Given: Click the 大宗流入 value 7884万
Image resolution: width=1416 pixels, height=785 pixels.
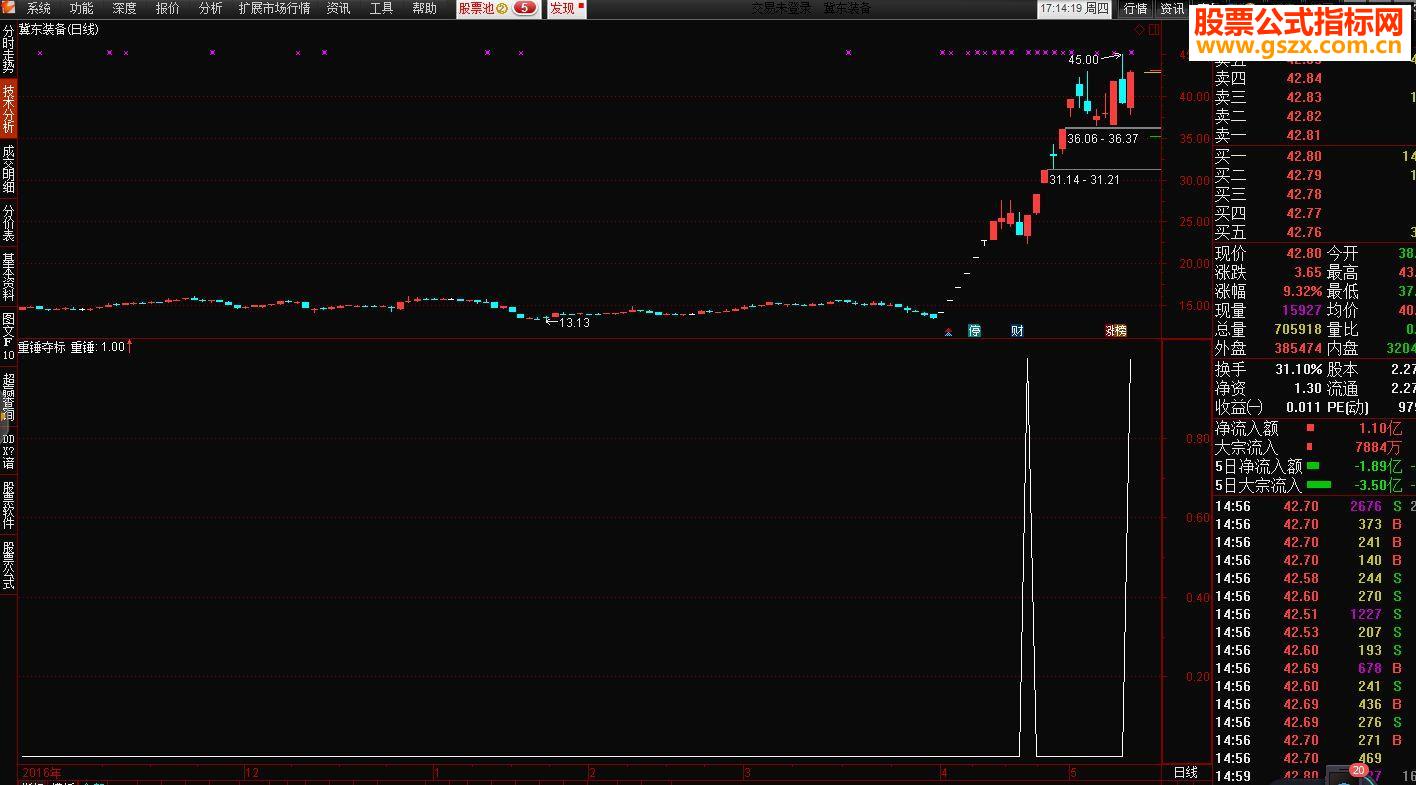Looking at the screenshot, I should point(1379,447).
